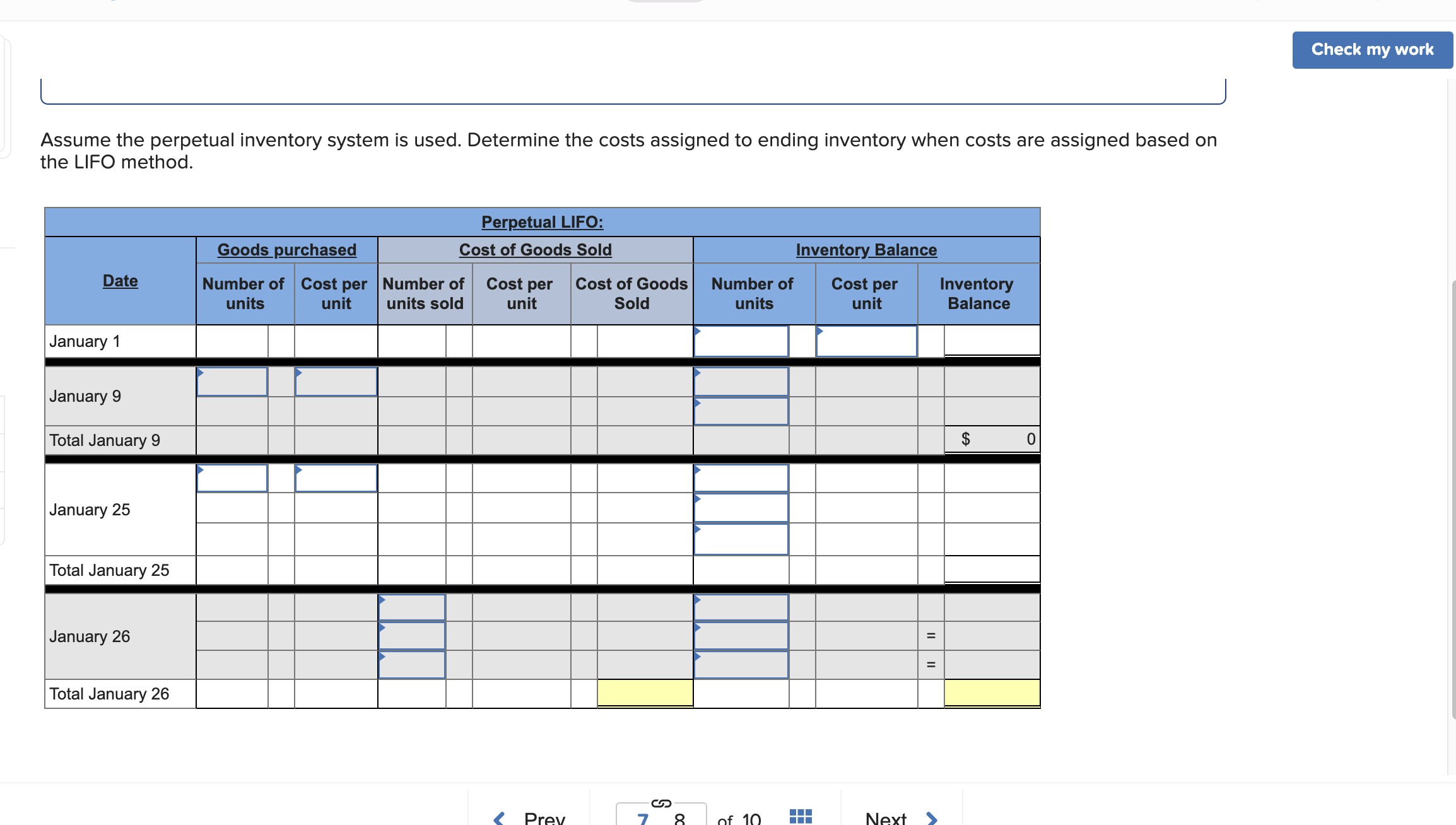Click the Check my work button

1372,49
